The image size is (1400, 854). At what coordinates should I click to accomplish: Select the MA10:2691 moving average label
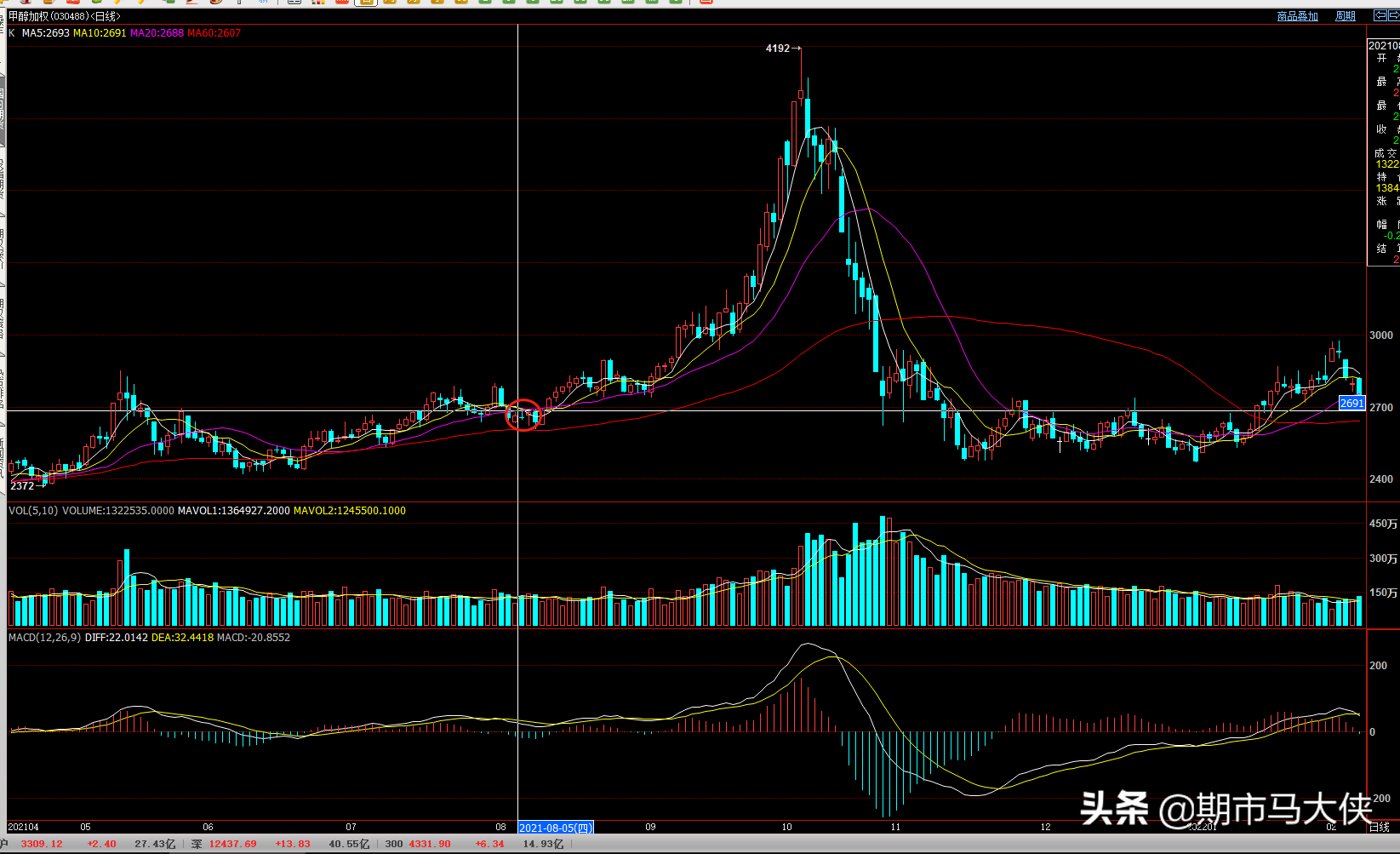coord(100,33)
